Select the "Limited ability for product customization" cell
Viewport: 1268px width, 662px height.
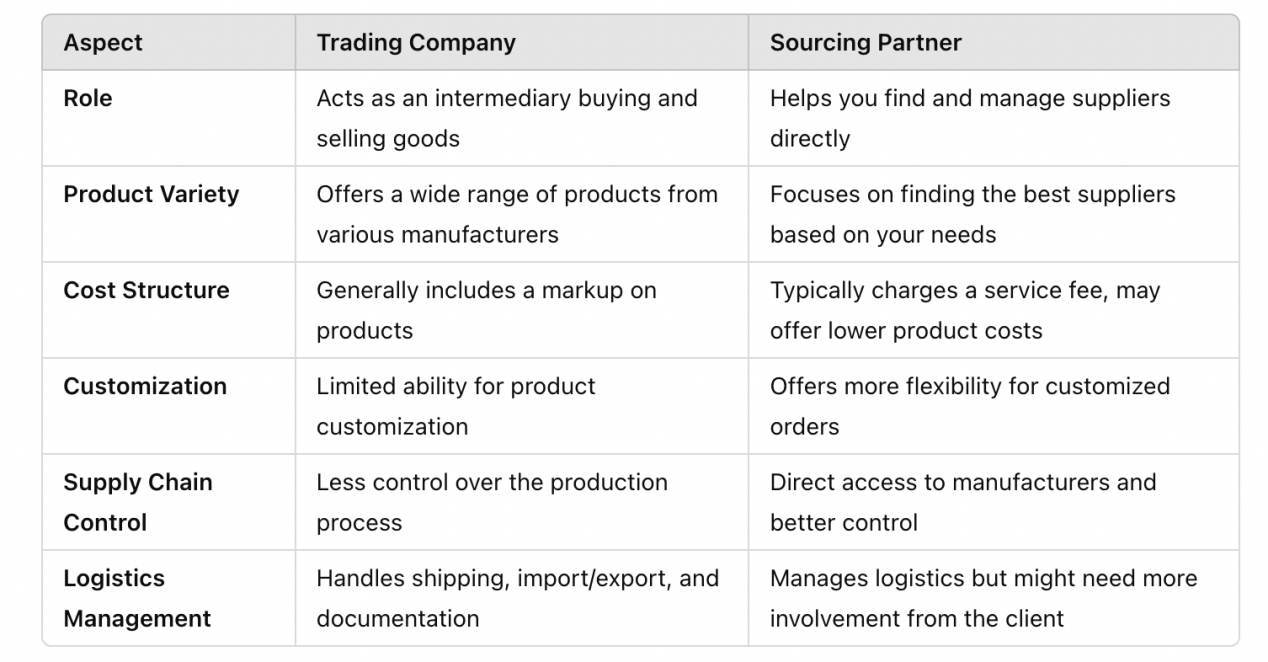[456, 406]
